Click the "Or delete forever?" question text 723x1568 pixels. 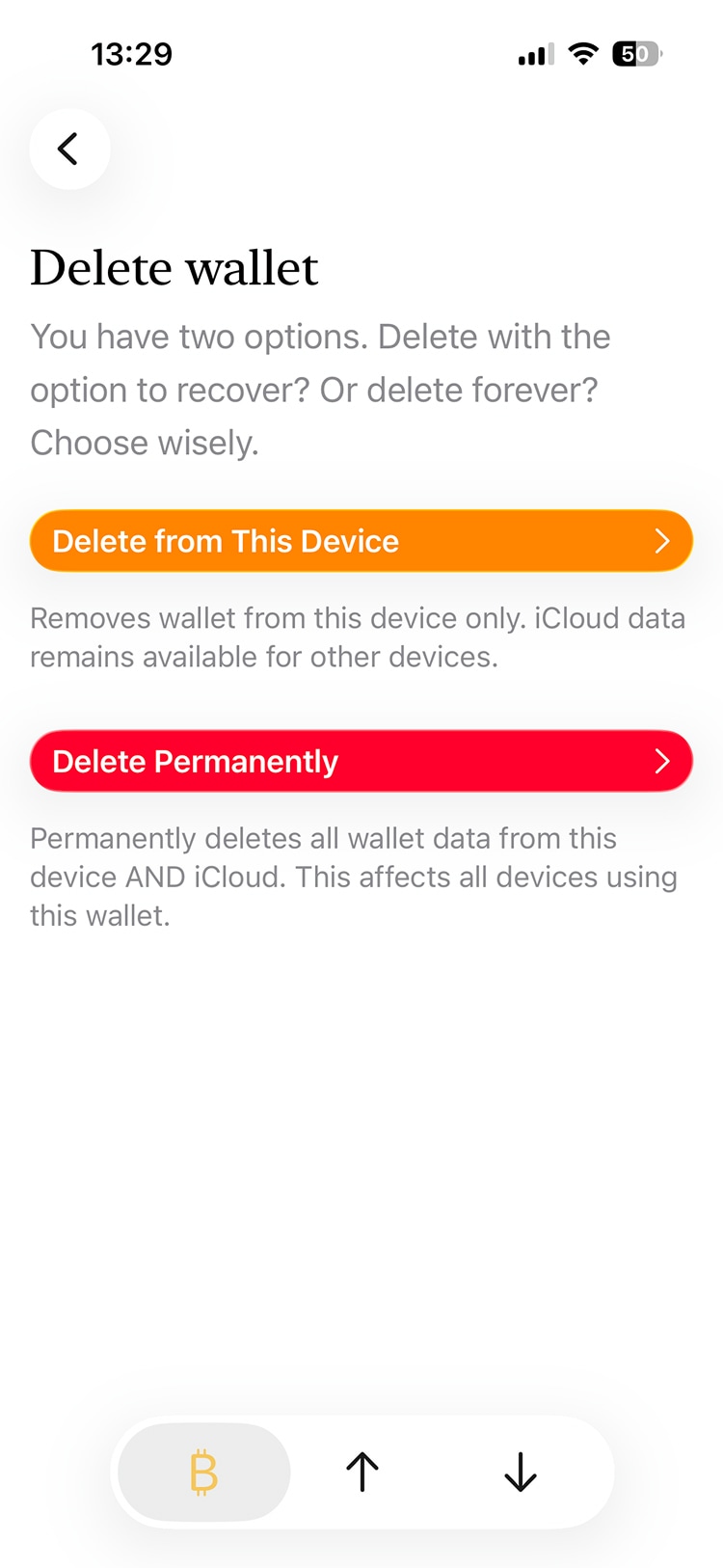(459, 391)
